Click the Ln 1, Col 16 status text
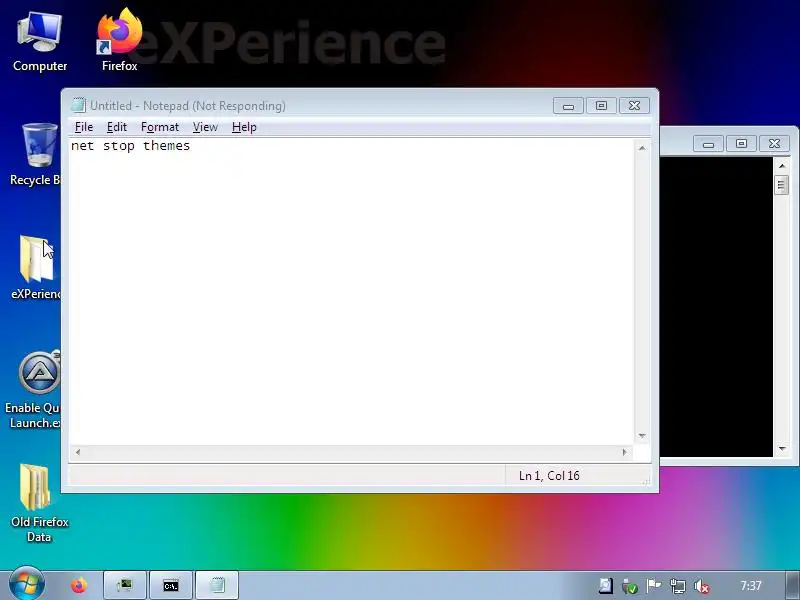800x600 pixels. [549, 476]
